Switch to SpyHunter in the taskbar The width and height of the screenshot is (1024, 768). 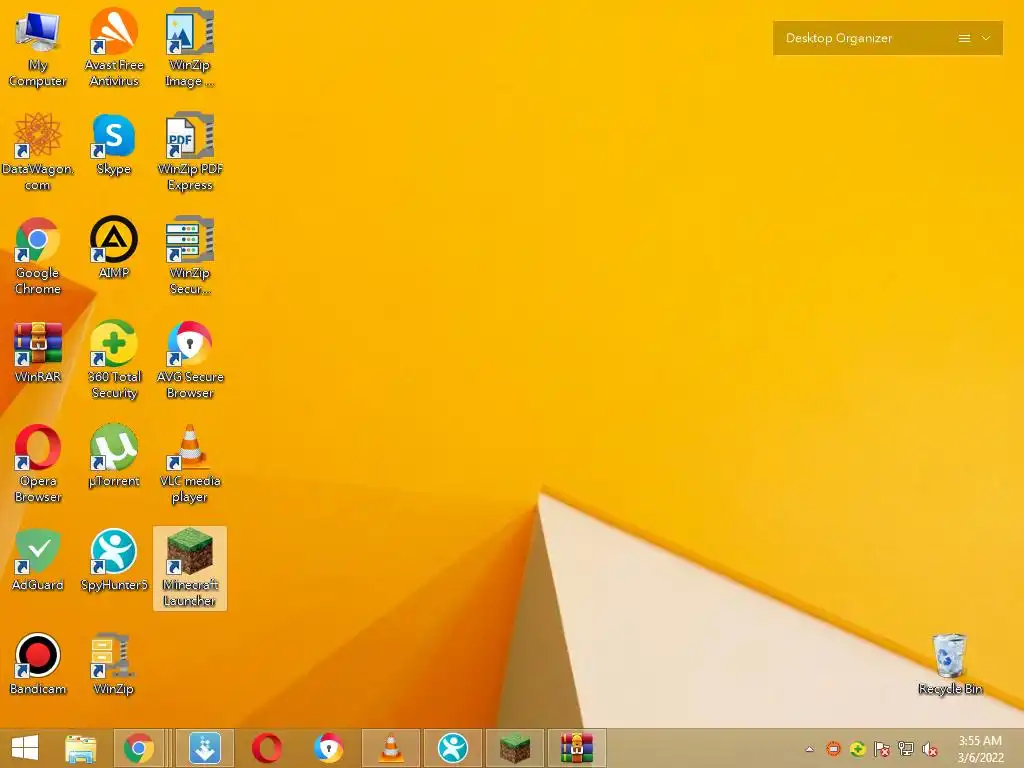point(453,748)
